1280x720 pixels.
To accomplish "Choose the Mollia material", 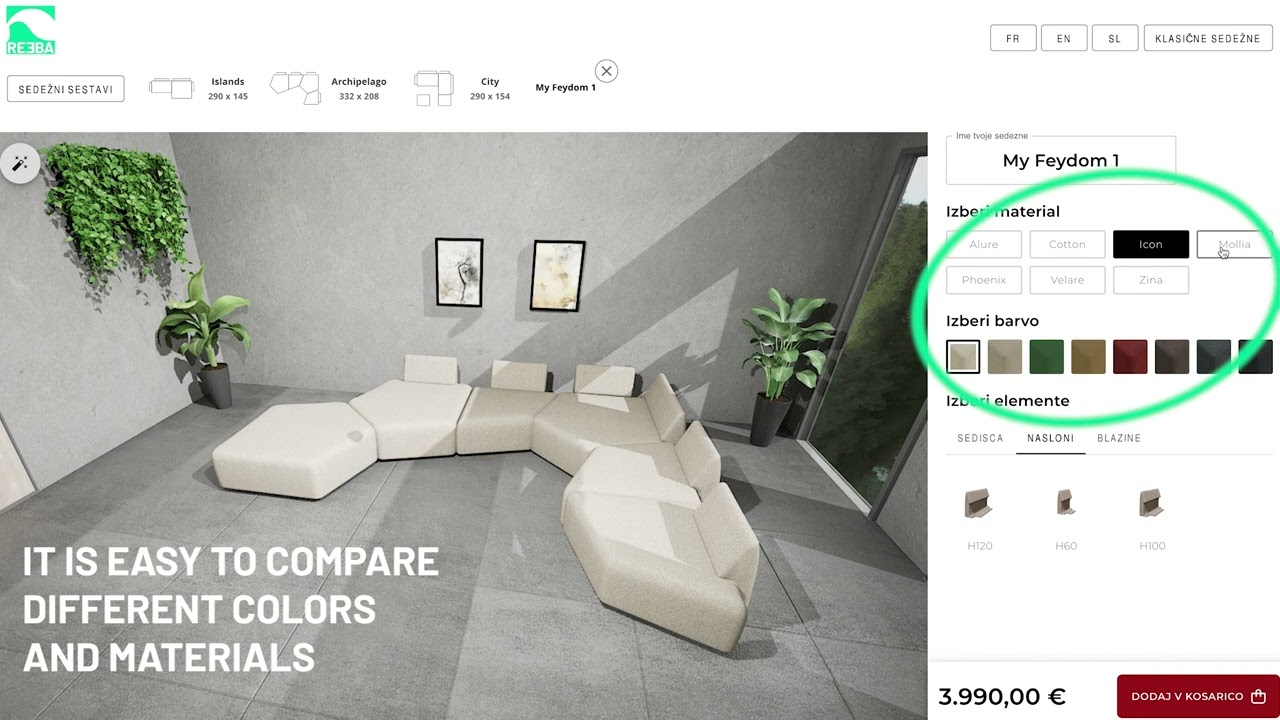I will point(1234,244).
